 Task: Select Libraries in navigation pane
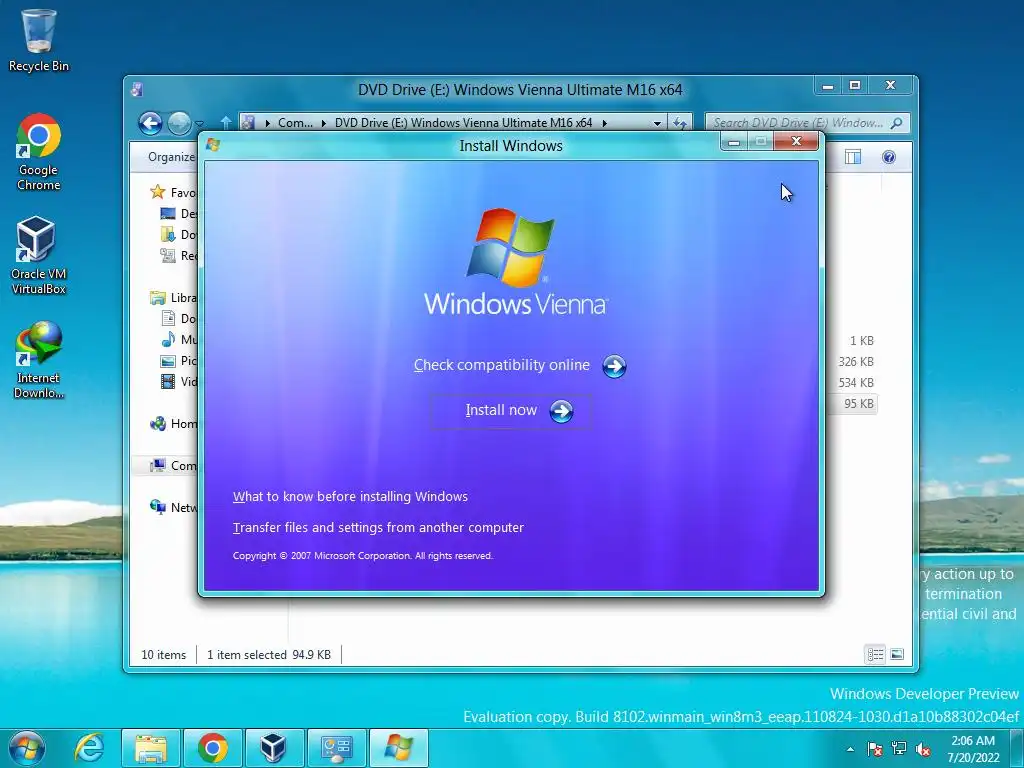coord(172,298)
